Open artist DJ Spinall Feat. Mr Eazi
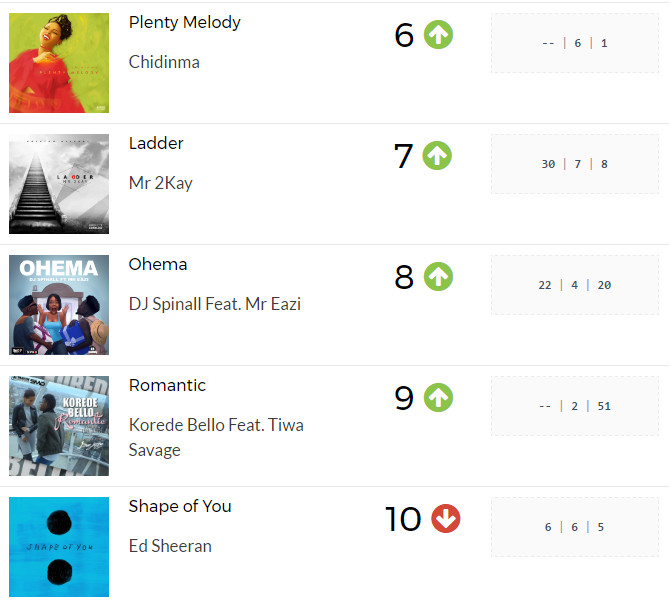The width and height of the screenshot is (670, 604). (215, 304)
